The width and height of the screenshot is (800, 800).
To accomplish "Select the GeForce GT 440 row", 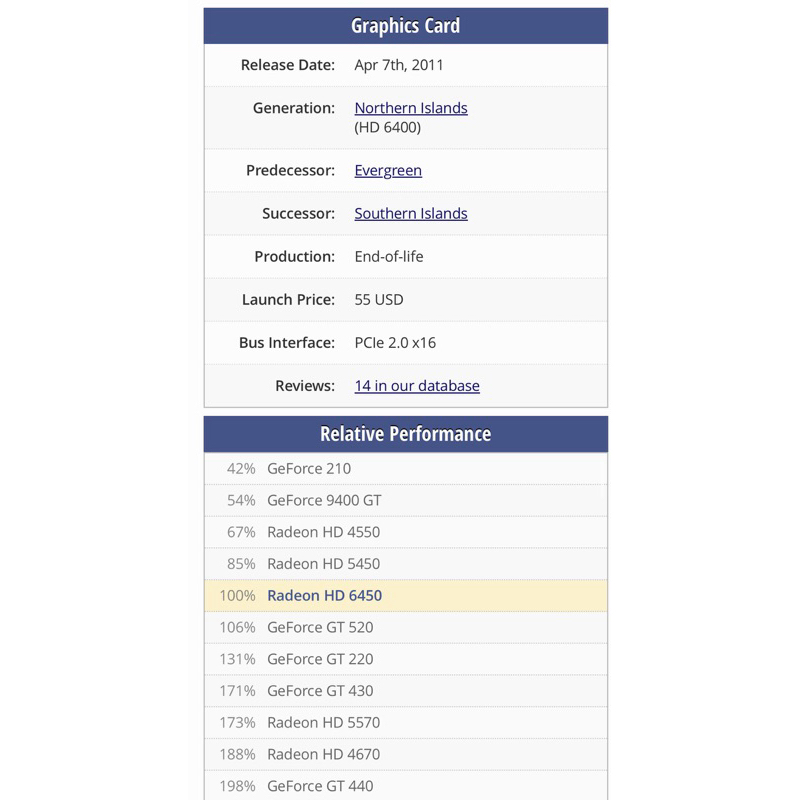I will point(320,786).
